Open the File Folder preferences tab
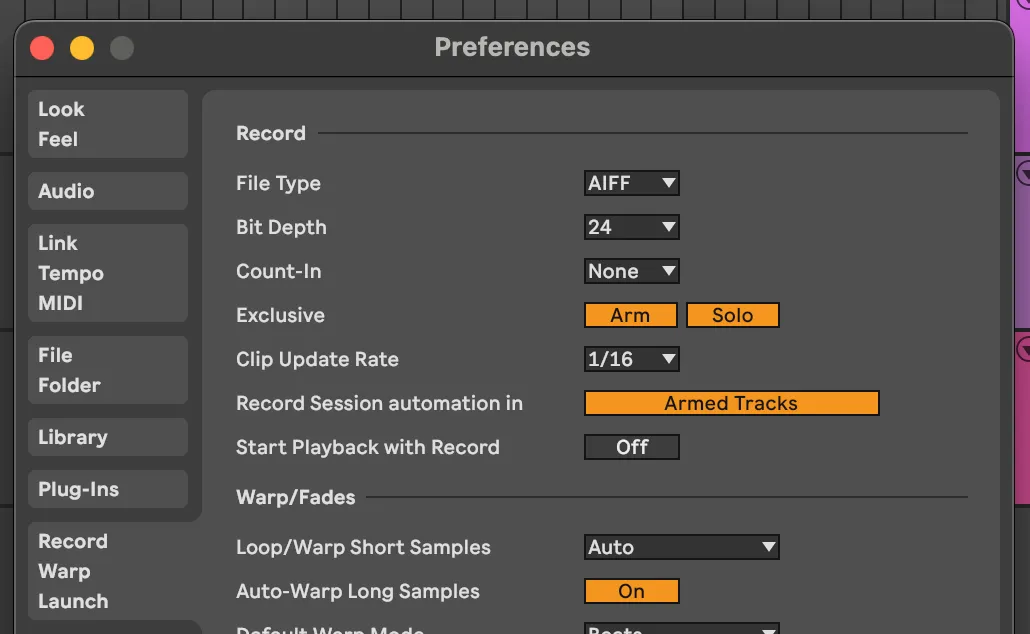 [107, 370]
